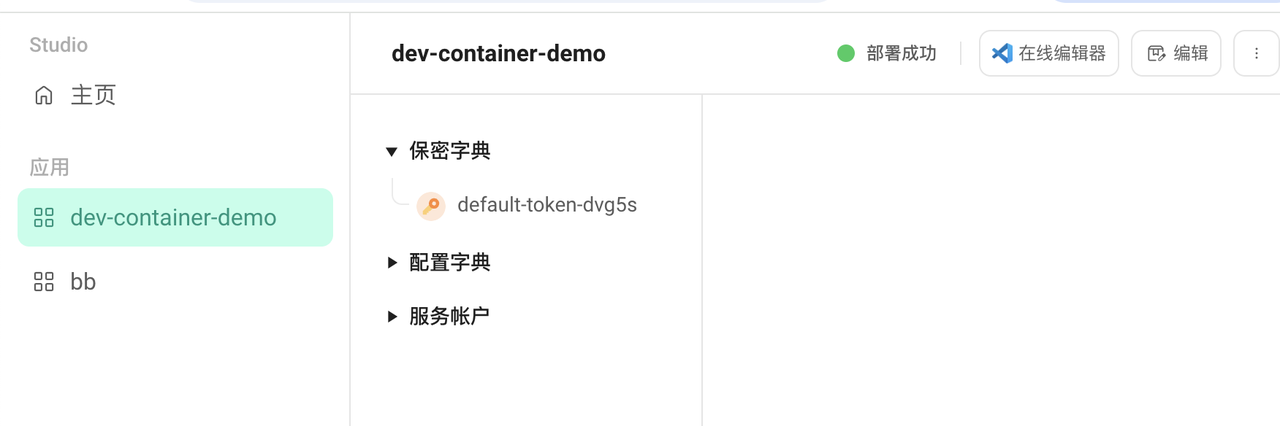Open the three-dot more options menu
Screen dimensions: 1280x426
pyautogui.click(x=1257, y=53)
